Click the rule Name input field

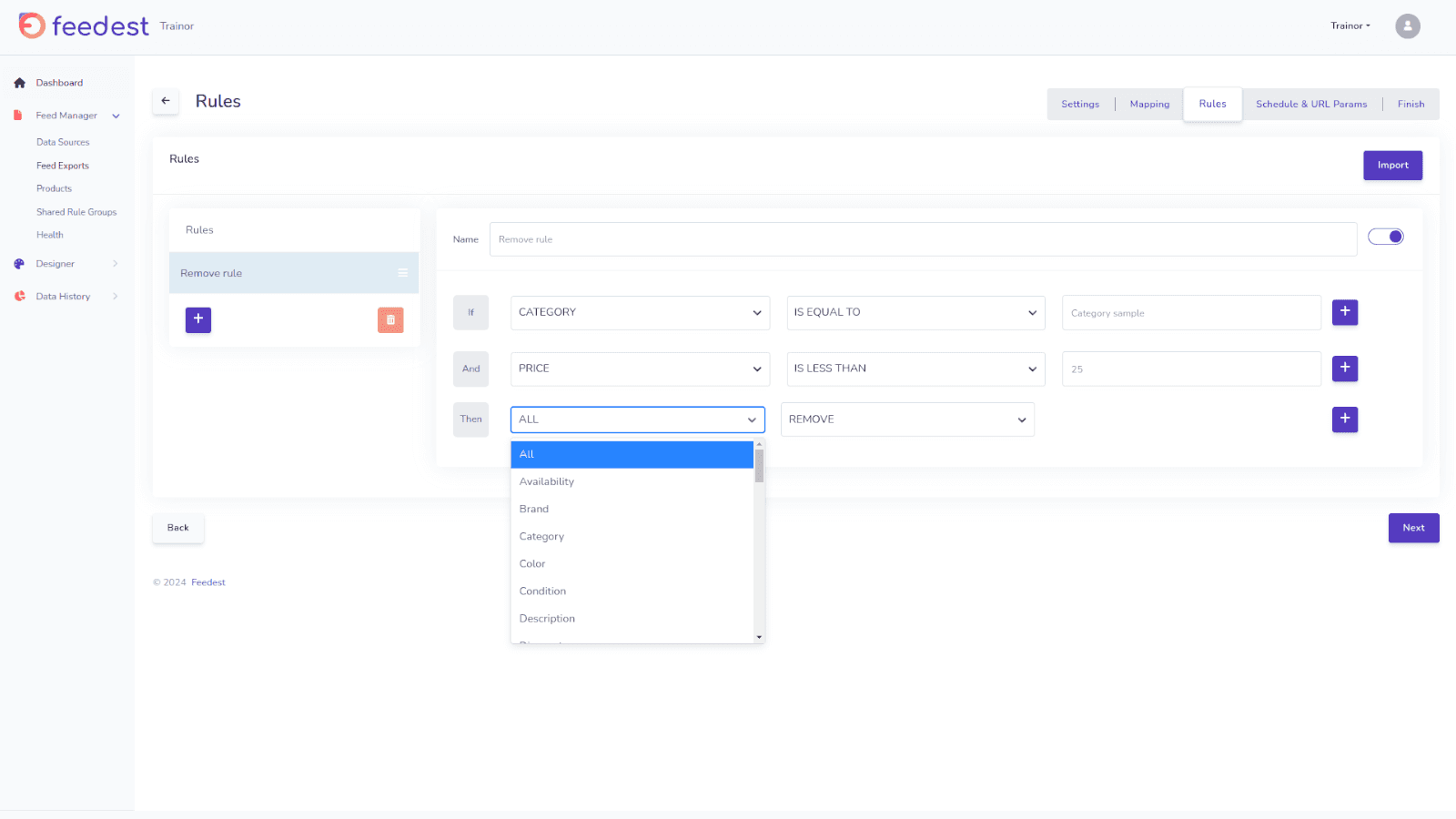click(x=923, y=239)
